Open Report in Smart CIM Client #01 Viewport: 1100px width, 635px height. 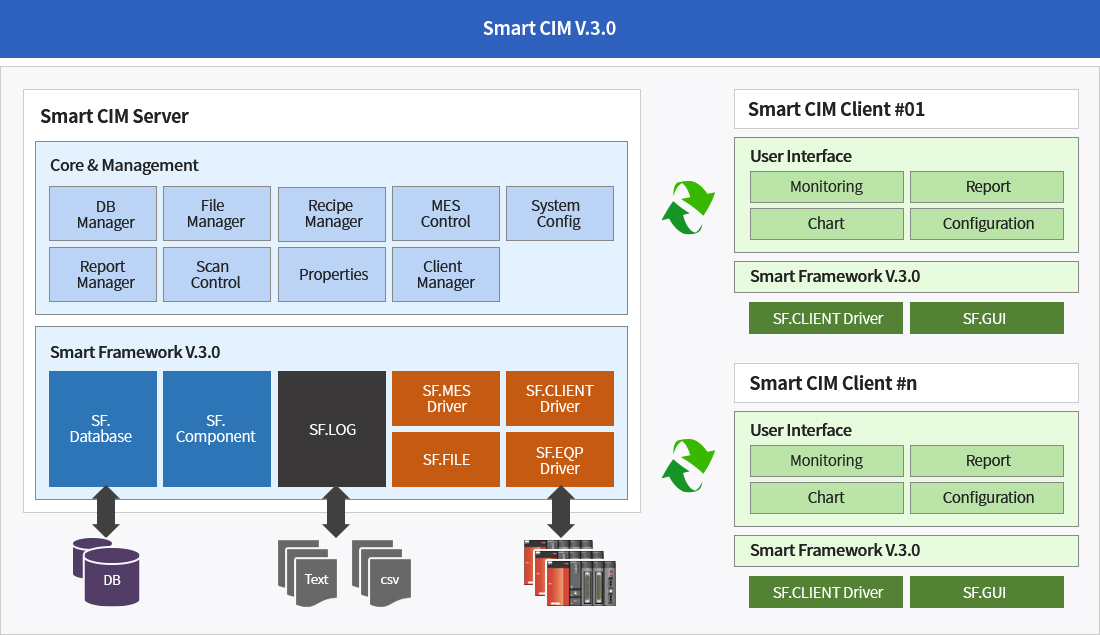coord(987,187)
